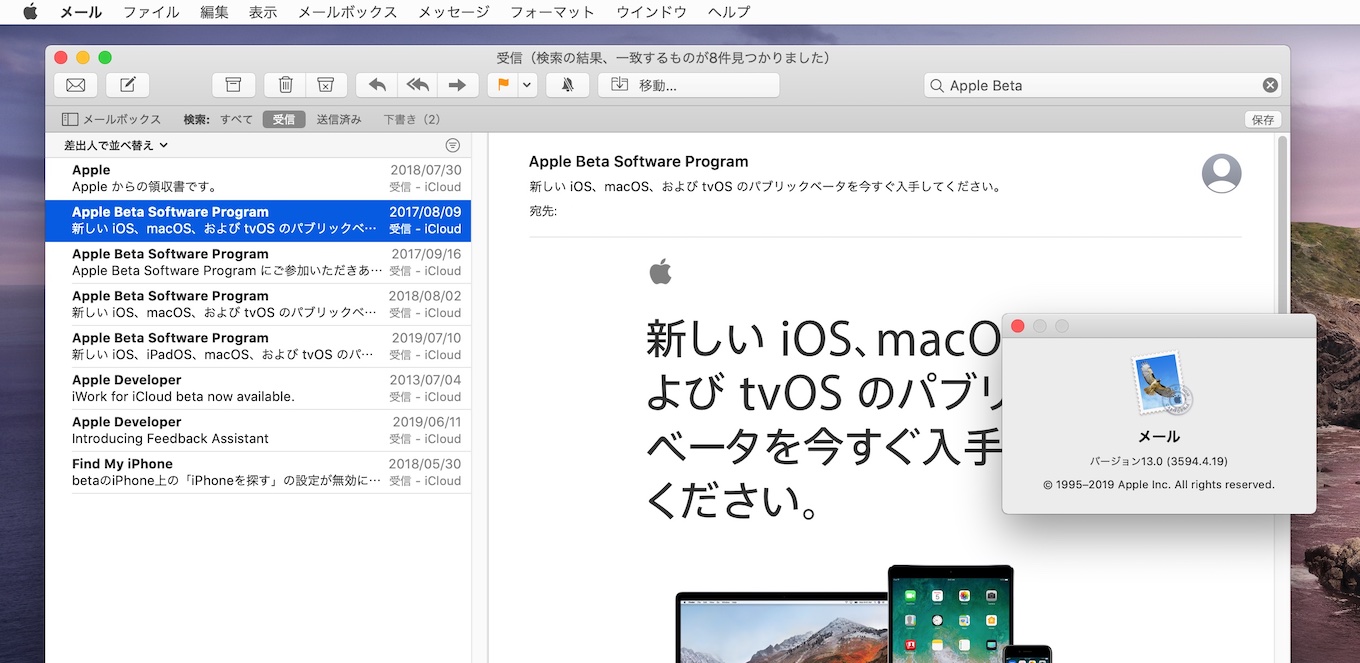Set search scope to すべて
This screenshot has width=1360, height=663.
click(237, 119)
